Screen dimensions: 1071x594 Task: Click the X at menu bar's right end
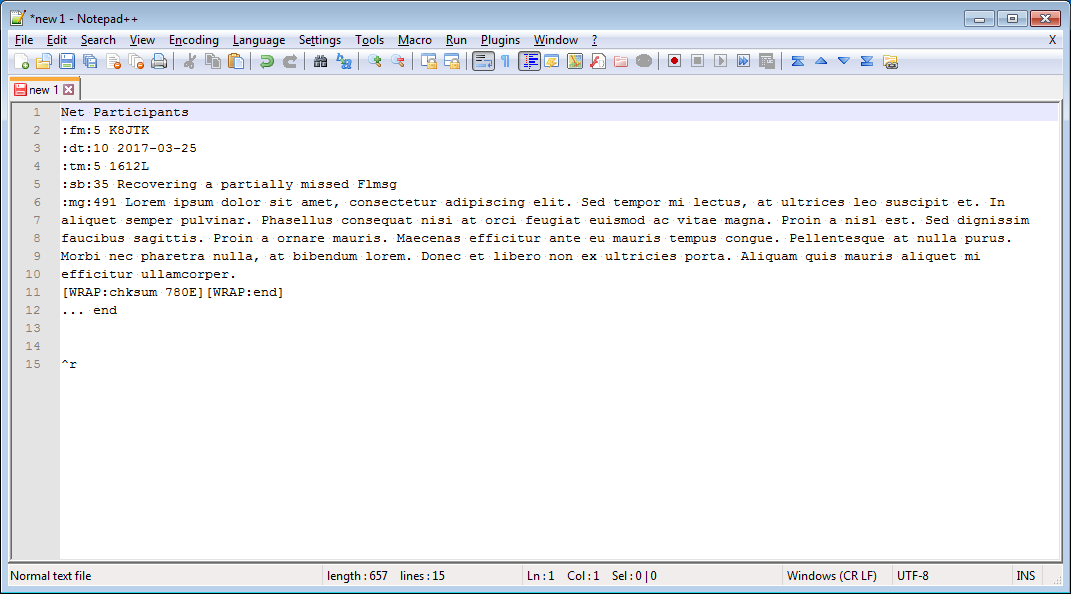(x=1052, y=40)
